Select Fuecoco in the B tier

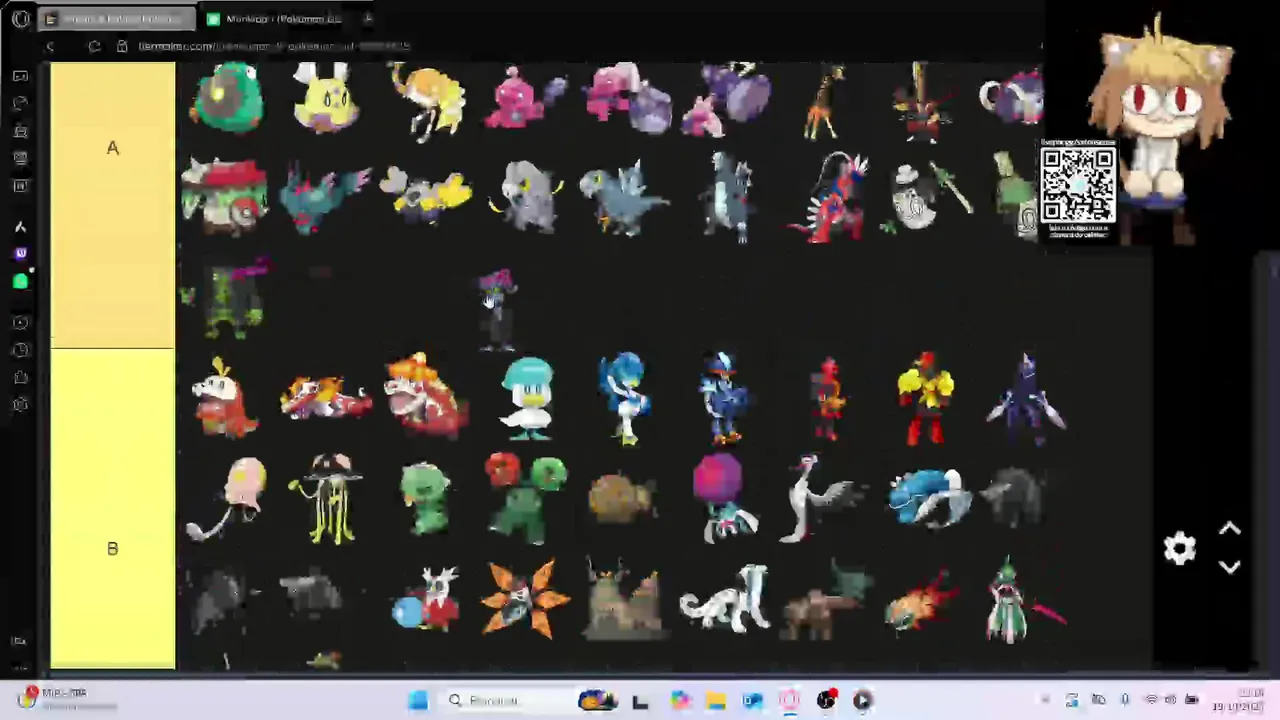pos(224,398)
